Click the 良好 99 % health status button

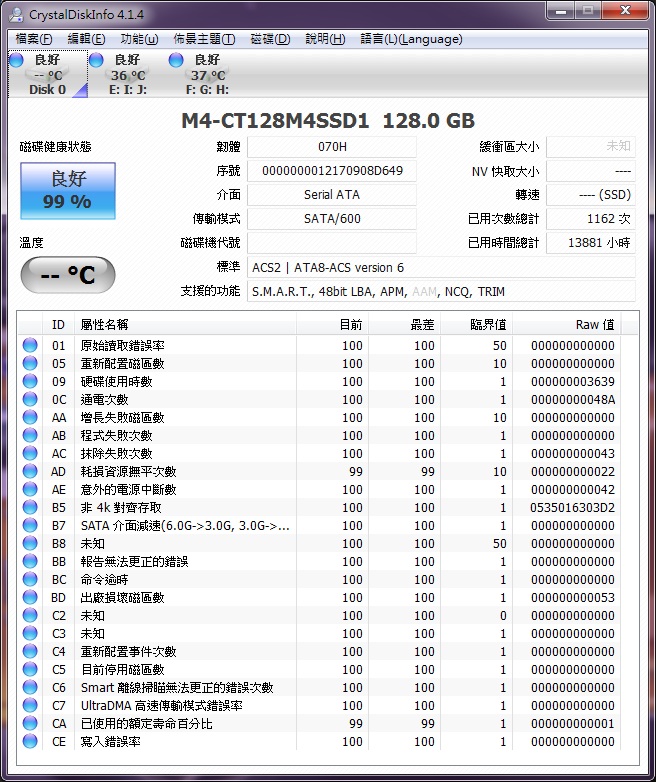[68, 191]
